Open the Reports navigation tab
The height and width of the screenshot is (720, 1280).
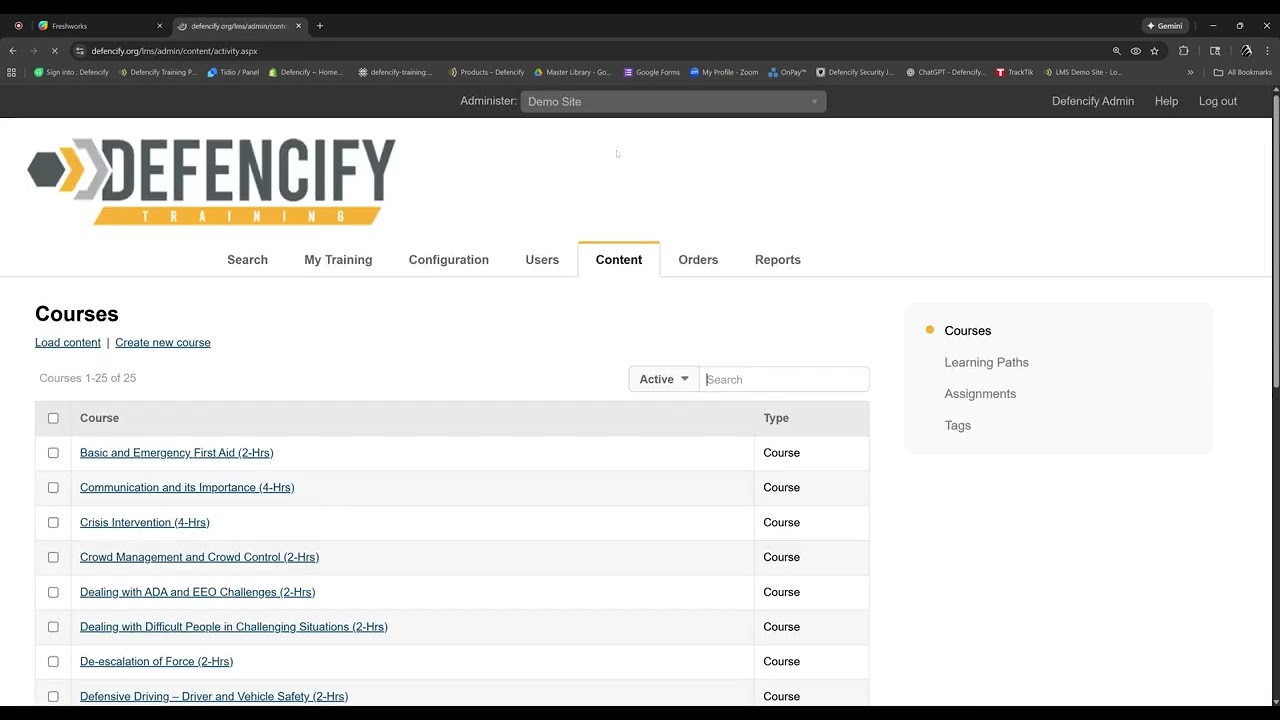[778, 260]
